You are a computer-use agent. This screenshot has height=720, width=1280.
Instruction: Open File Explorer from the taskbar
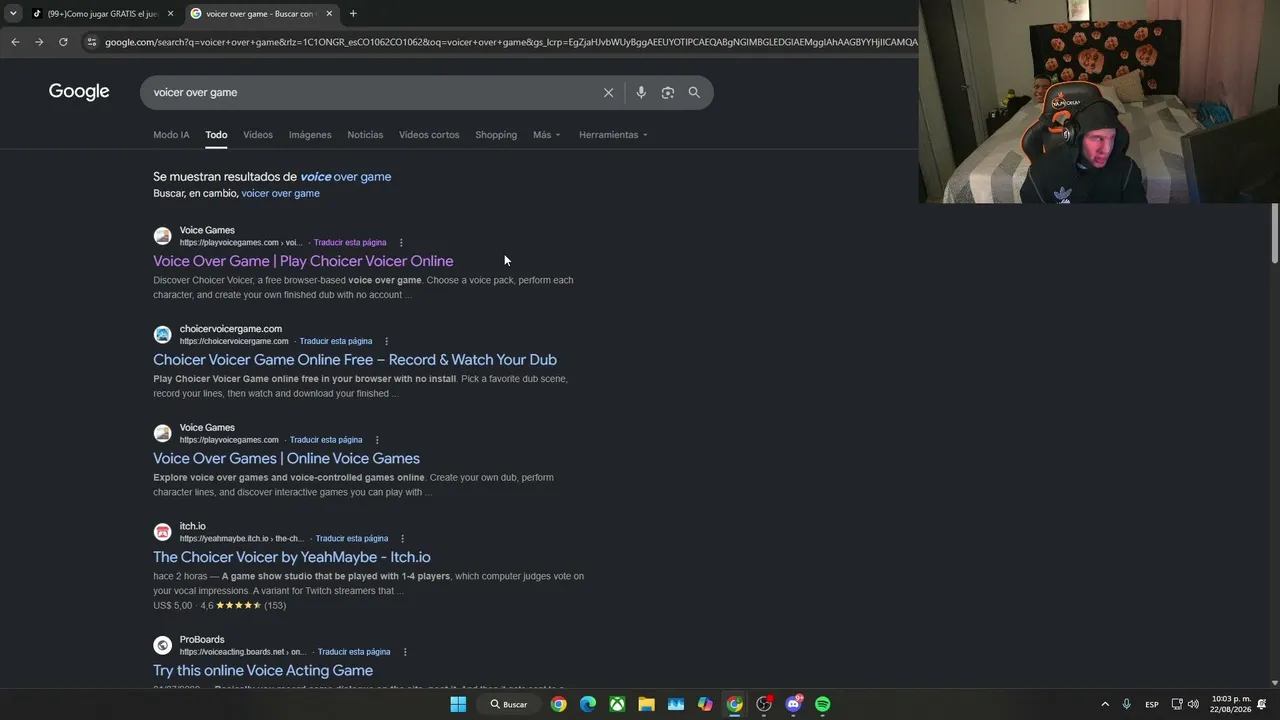(646, 704)
